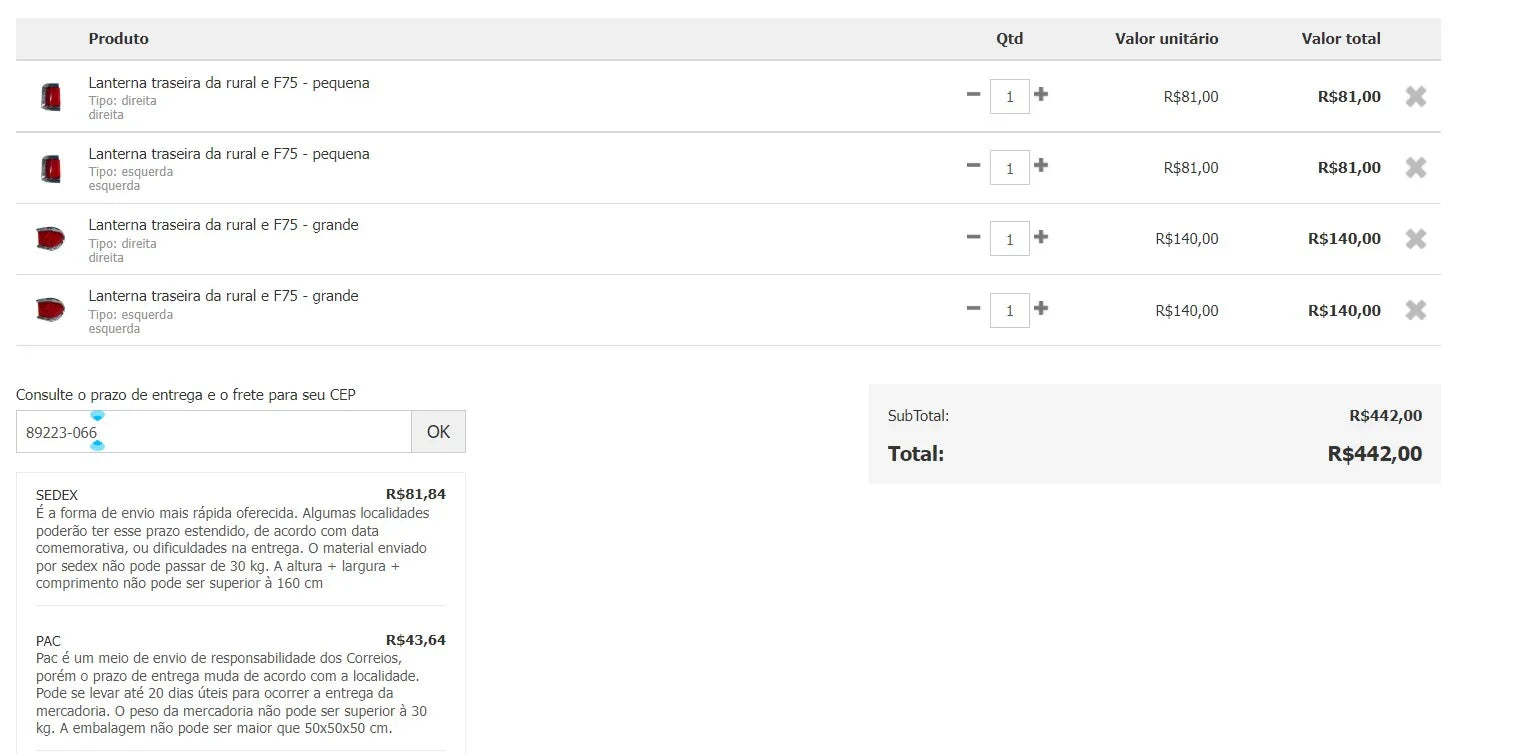1527x754 pixels.
Task: Open the left-side 'grande' lanterna product link
Action: coord(223,296)
